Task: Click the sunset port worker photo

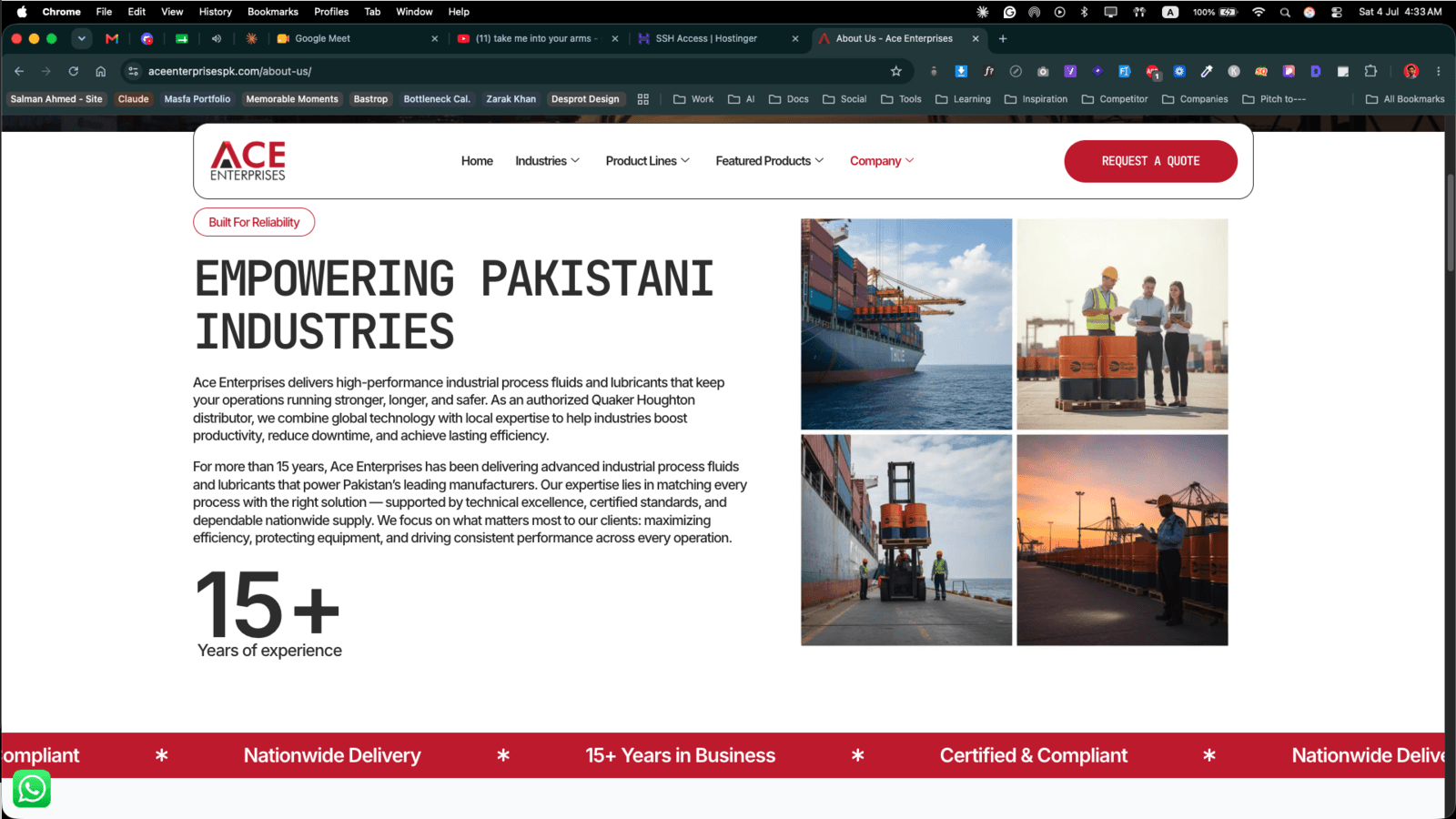Action: 1122,540
